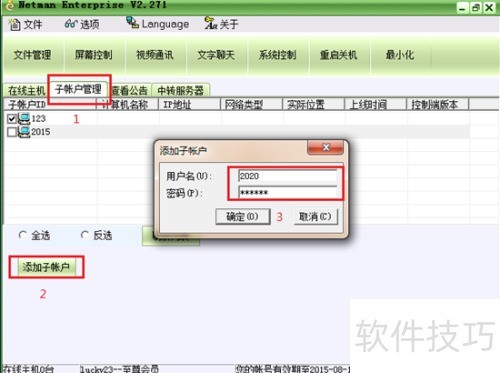
Task: Click the 计算机名称 column header
Action: tap(127, 104)
